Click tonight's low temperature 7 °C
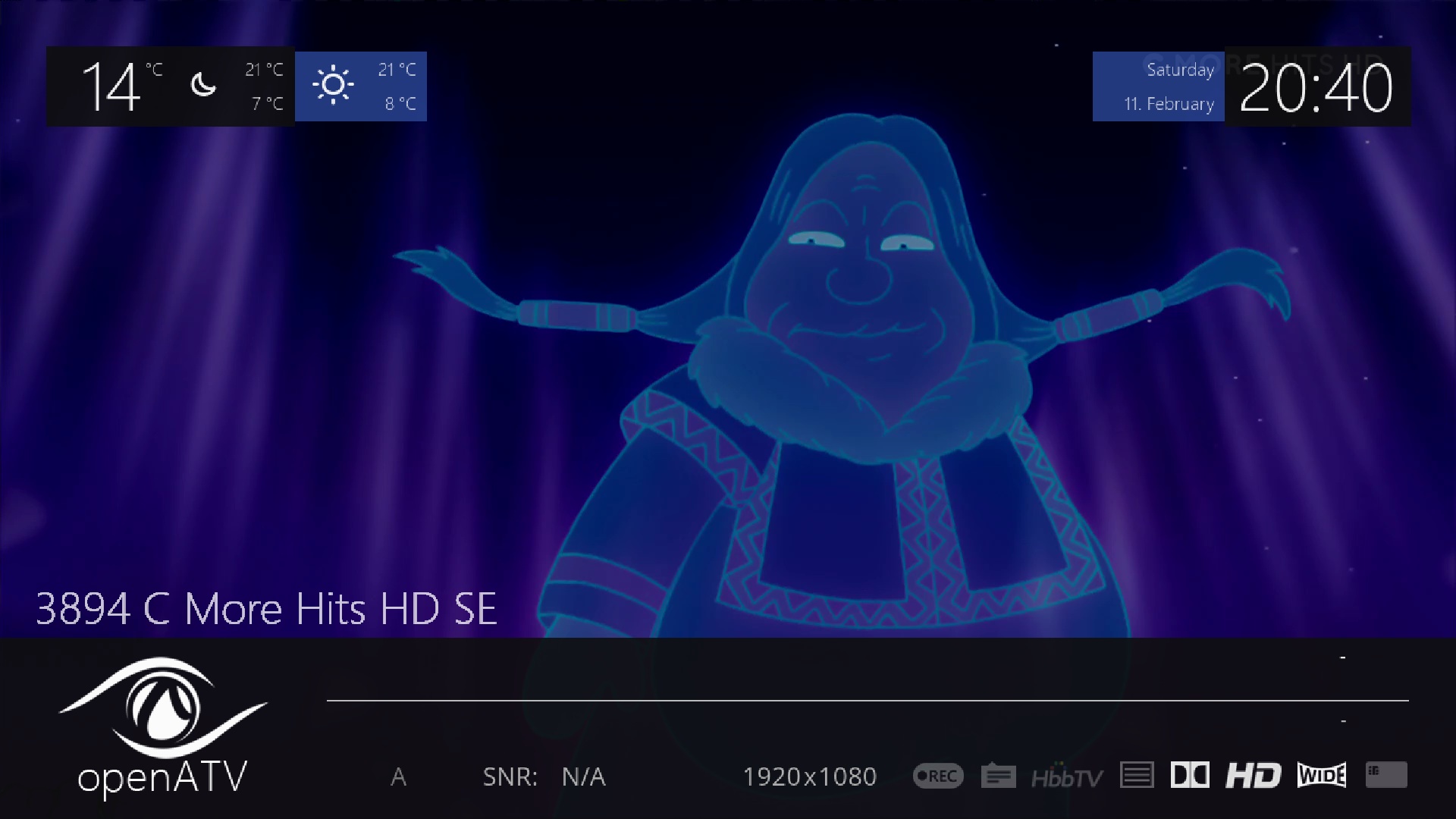The width and height of the screenshot is (1456, 819). pyautogui.click(x=268, y=103)
